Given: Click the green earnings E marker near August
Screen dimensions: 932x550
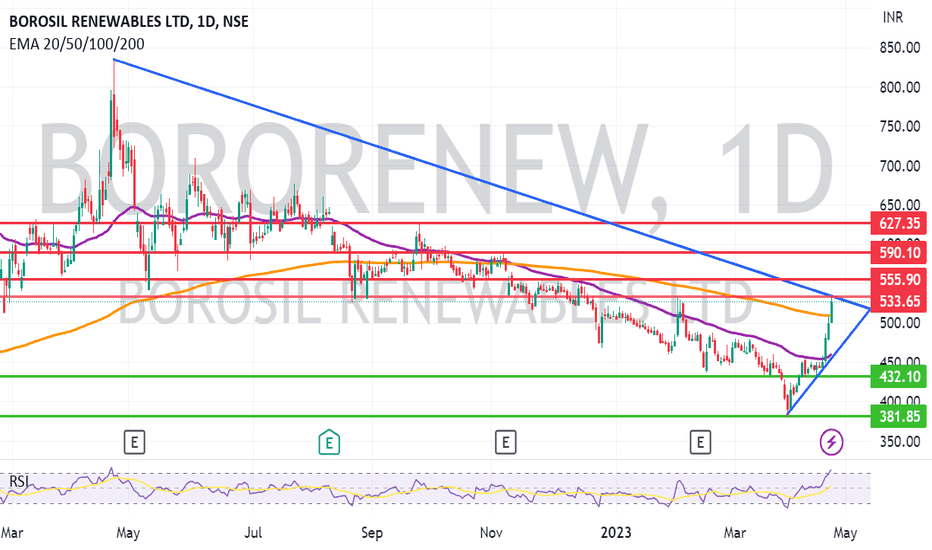Looking at the screenshot, I should click(329, 442).
